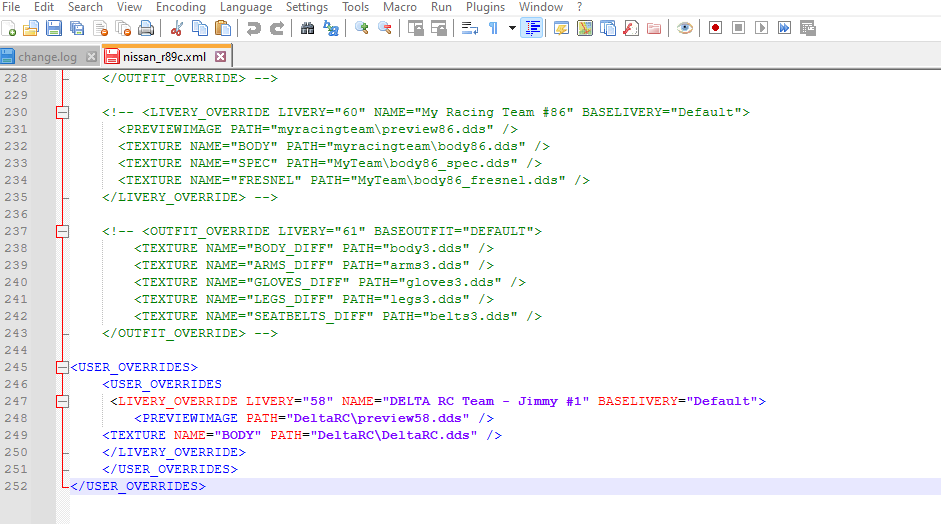
Task: Open Define your language icon
Action: 562,28
